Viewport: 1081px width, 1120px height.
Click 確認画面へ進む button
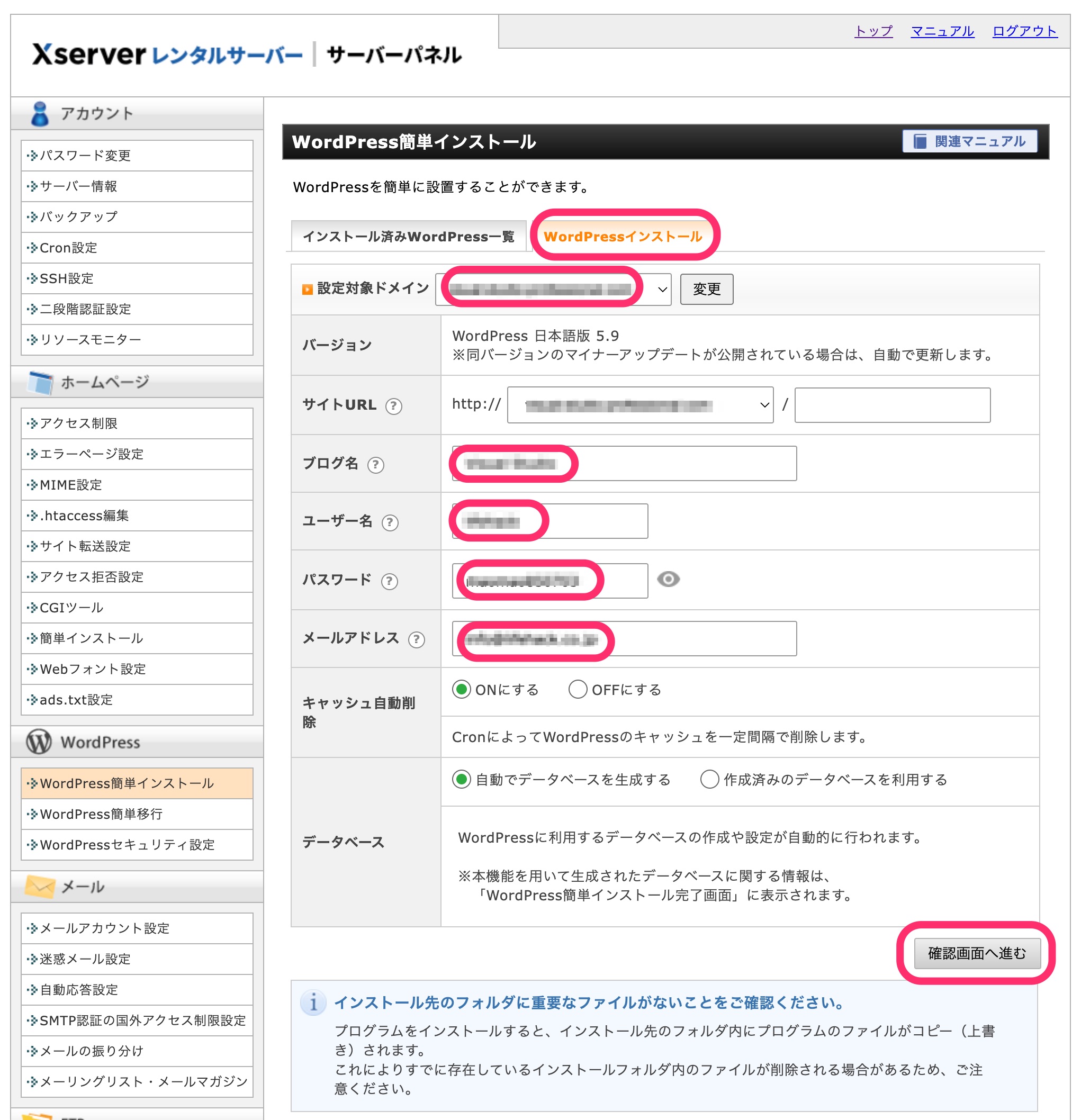point(977,953)
